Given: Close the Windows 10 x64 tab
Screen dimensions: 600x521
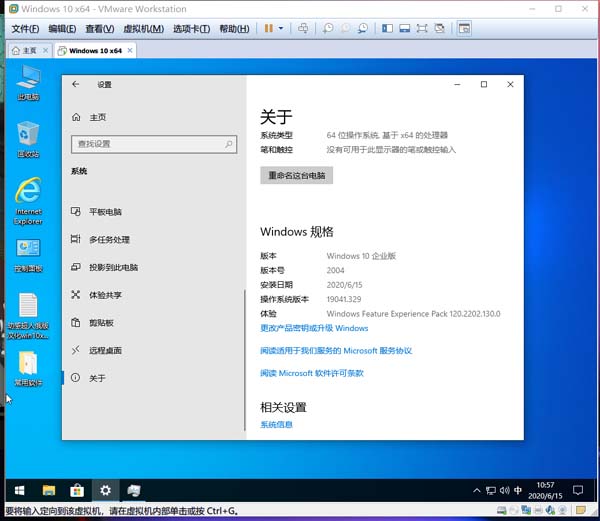Looking at the screenshot, I should point(130,50).
